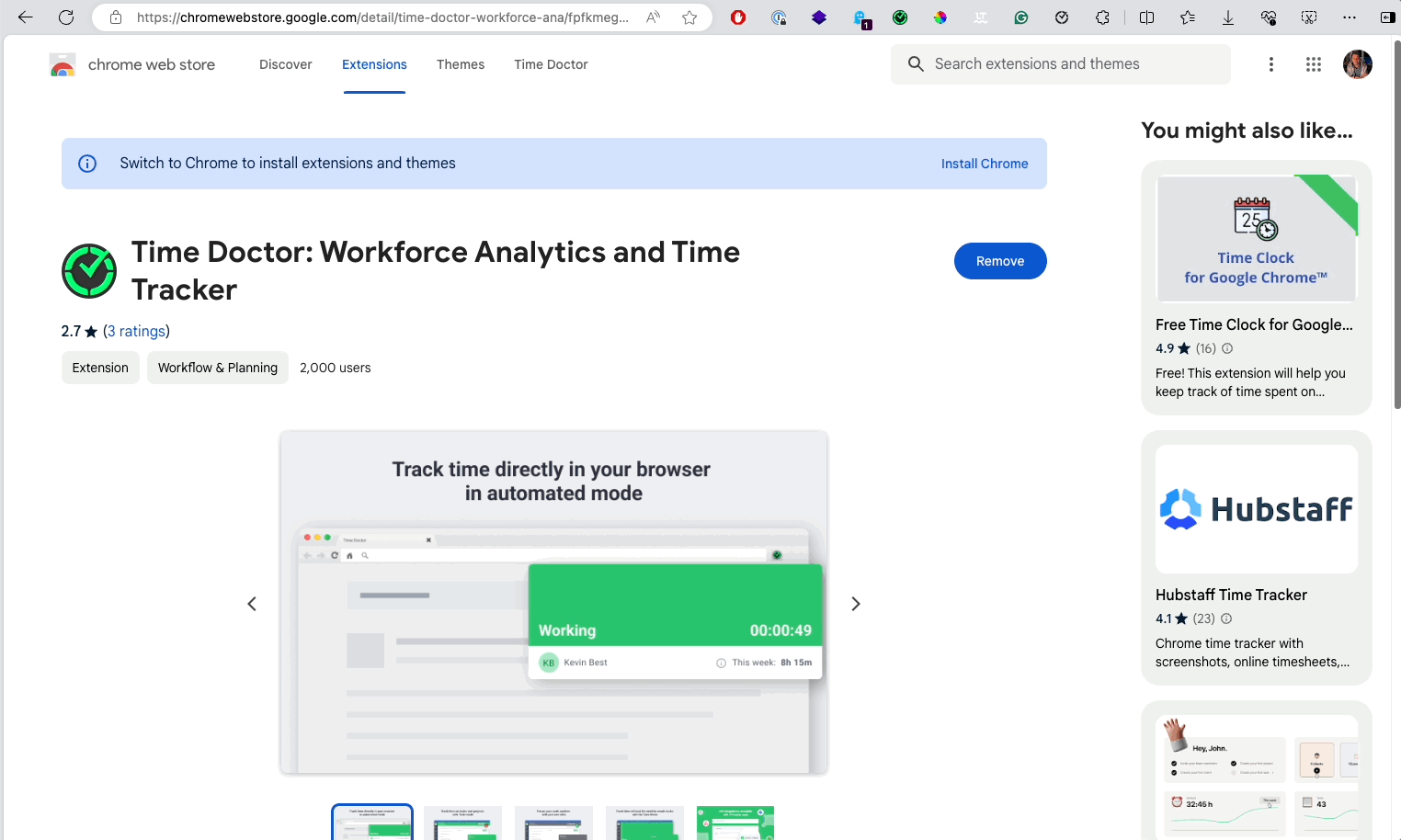Open the split screen toolbar icon
Viewport: 1401px width, 840px height.
tap(1146, 17)
